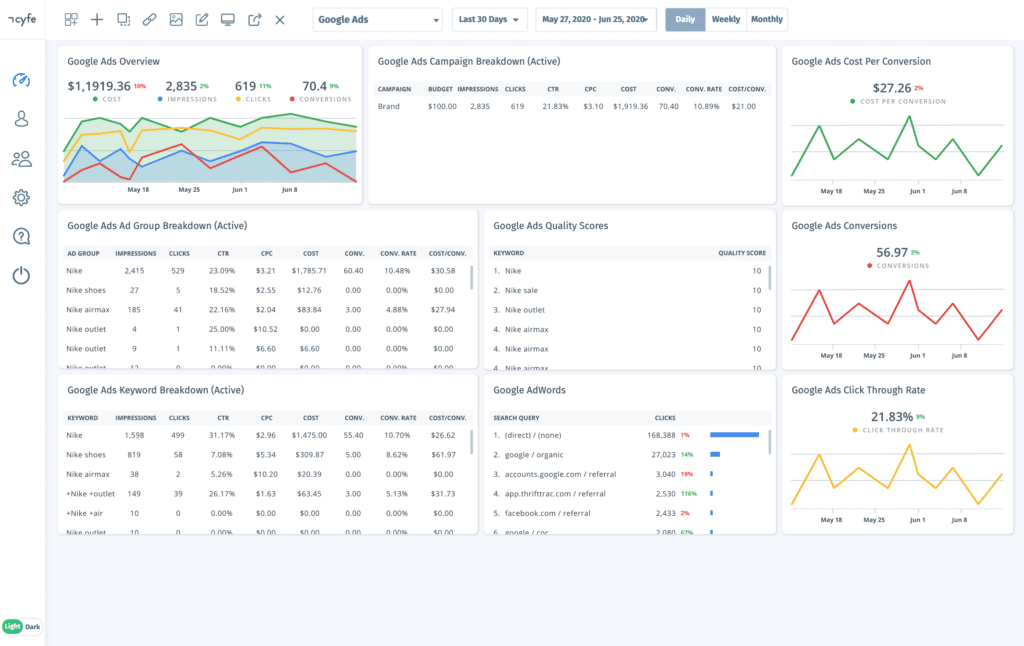The image size is (1024, 646).
Task: Click the yellow Clicks legend dot
Action: [x=238, y=99]
